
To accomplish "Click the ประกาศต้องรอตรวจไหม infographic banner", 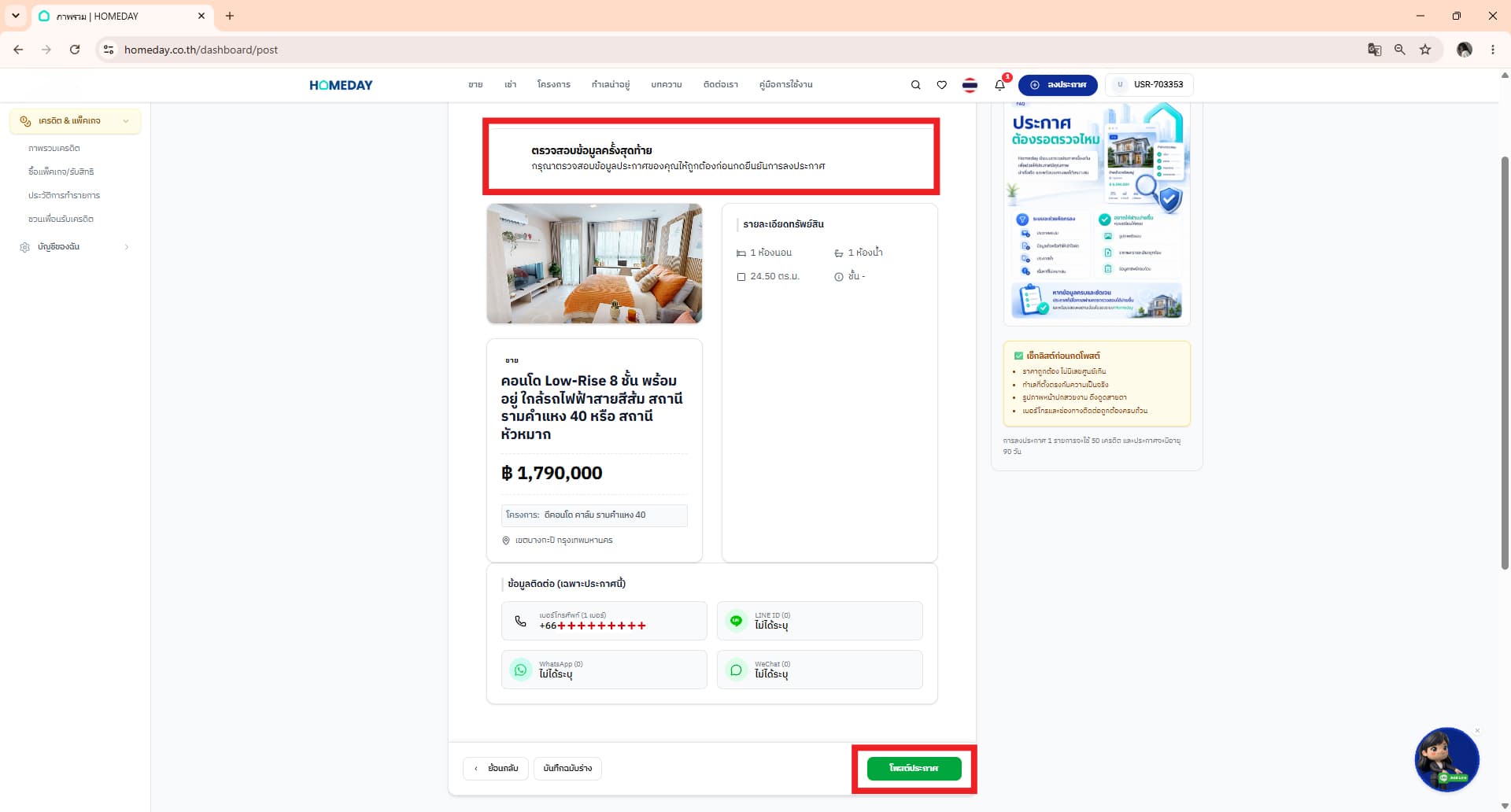I will click(x=1096, y=212).
